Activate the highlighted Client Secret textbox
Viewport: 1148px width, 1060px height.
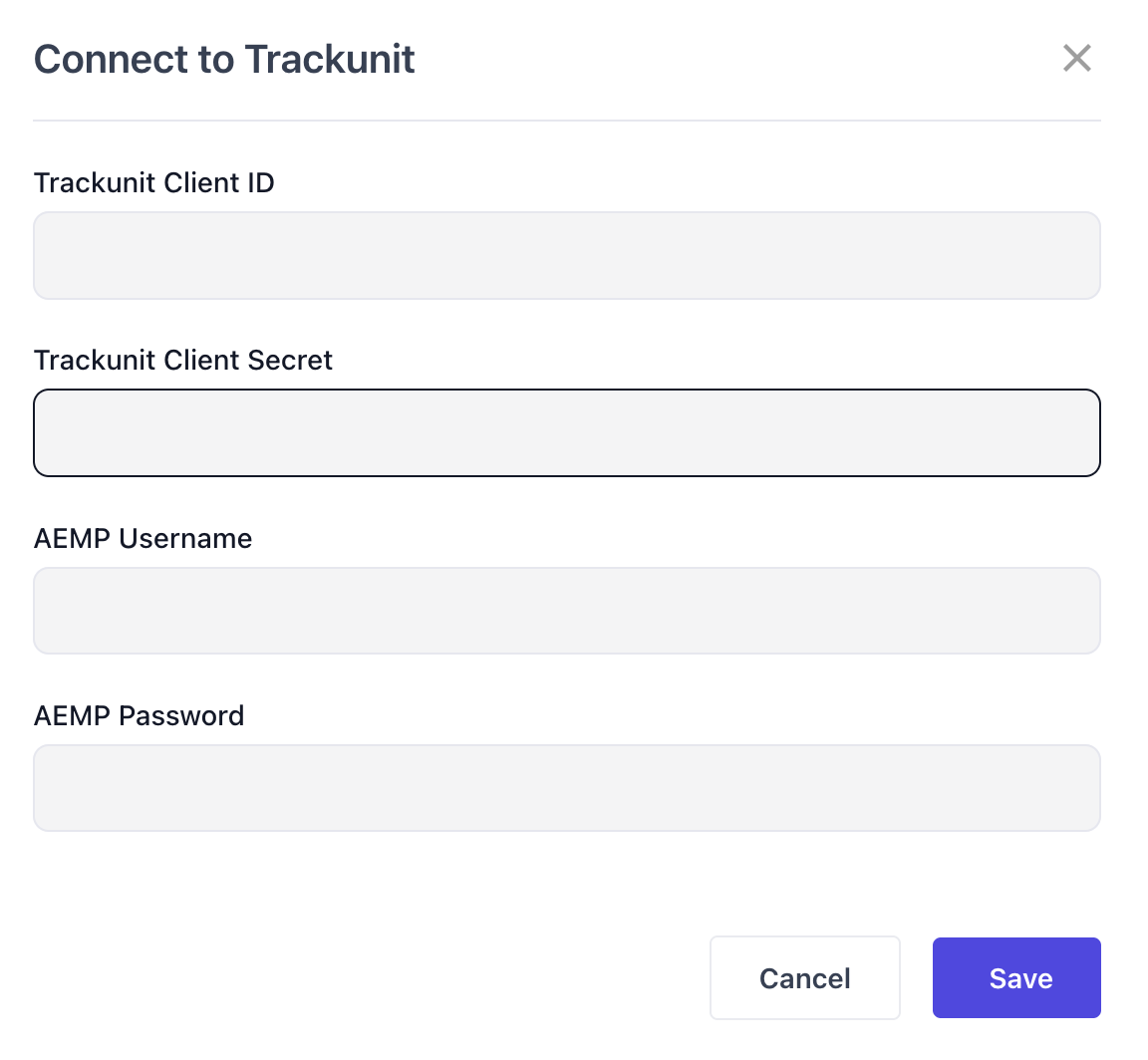pyautogui.click(x=566, y=432)
